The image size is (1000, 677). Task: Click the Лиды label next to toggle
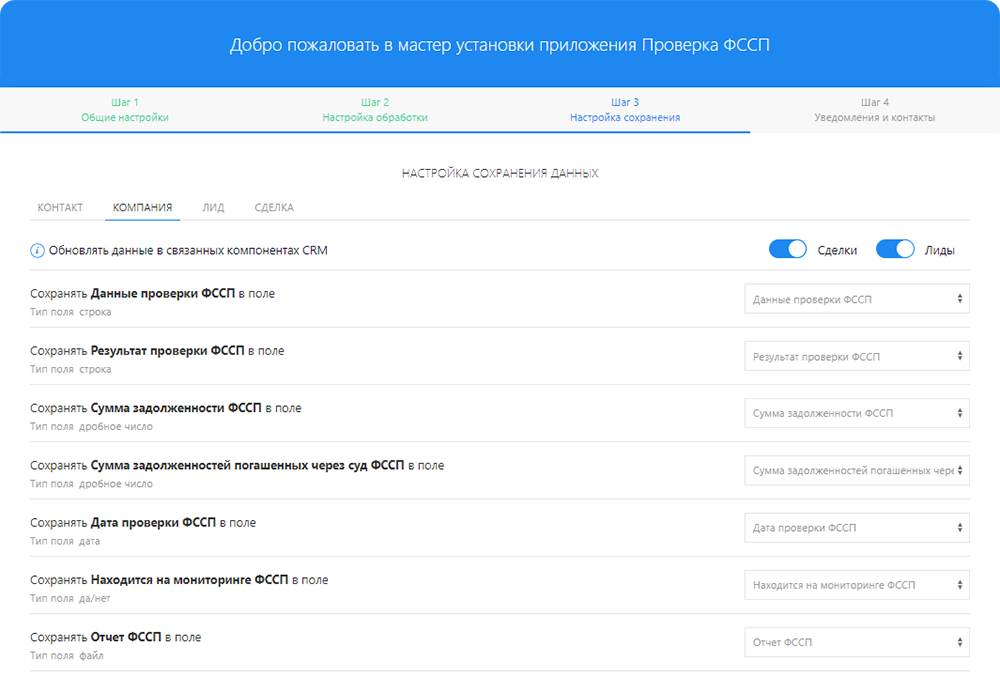click(x=939, y=250)
